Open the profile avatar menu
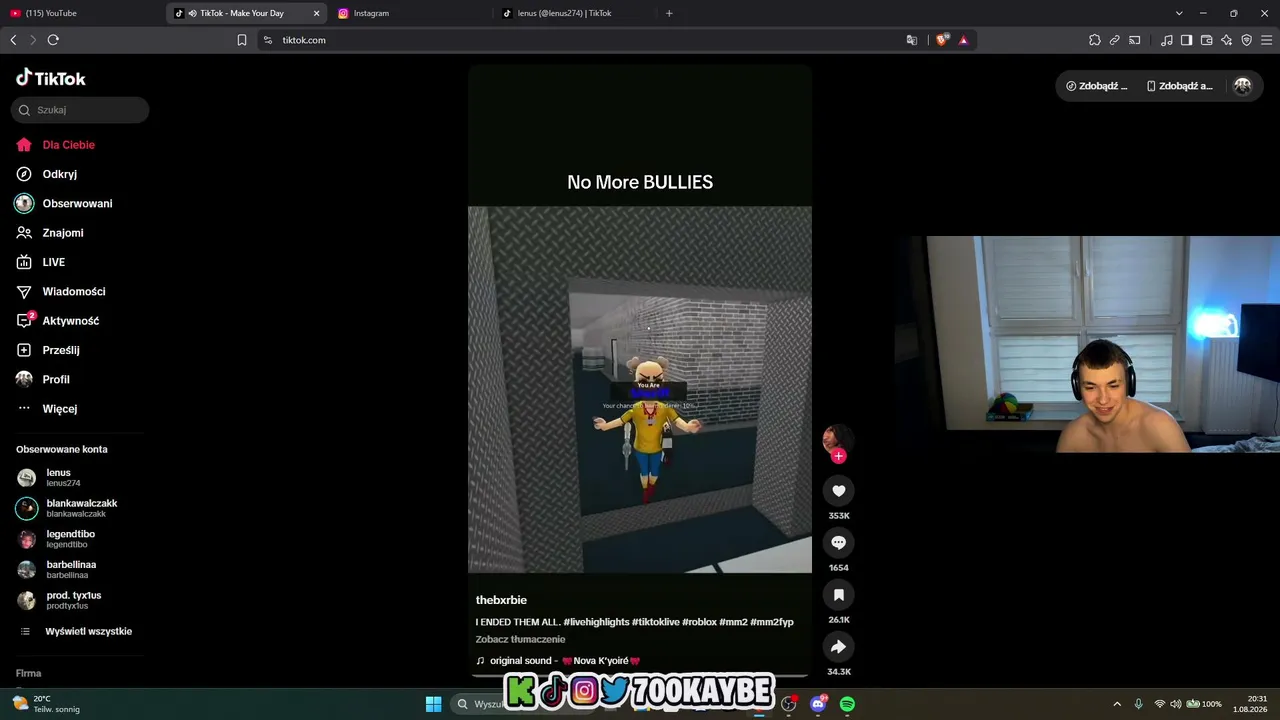This screenshot has height=720, width=1280. [1243, 86]
